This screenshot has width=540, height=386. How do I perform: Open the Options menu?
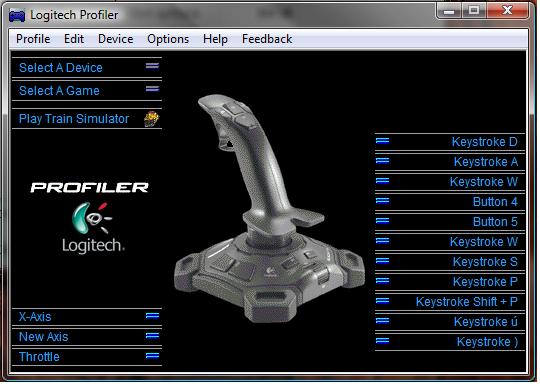(168, 39)
